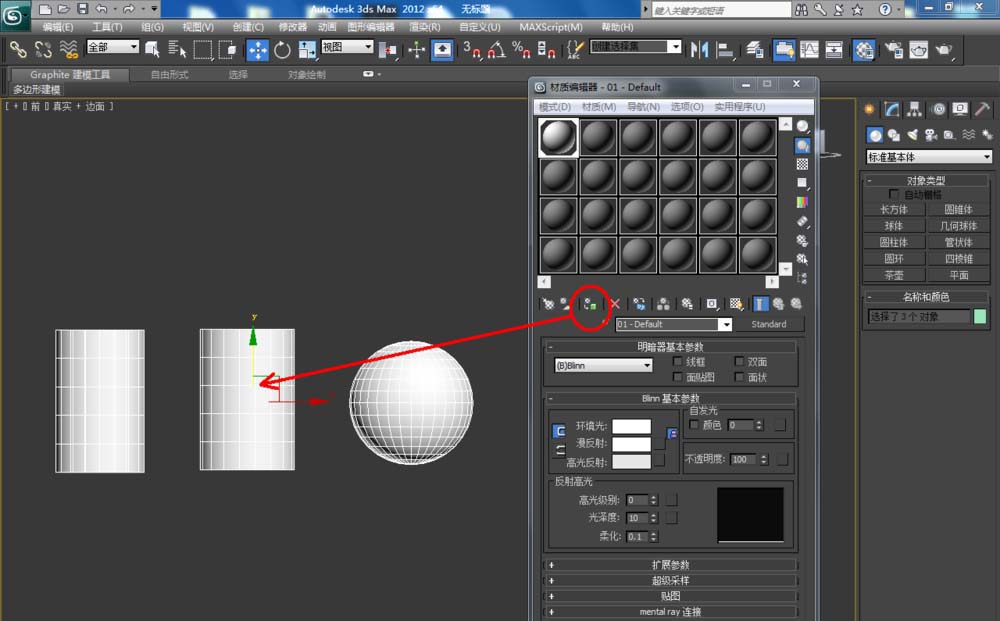
Task: Select the Move tool in main toolbar
Action: 257,49
